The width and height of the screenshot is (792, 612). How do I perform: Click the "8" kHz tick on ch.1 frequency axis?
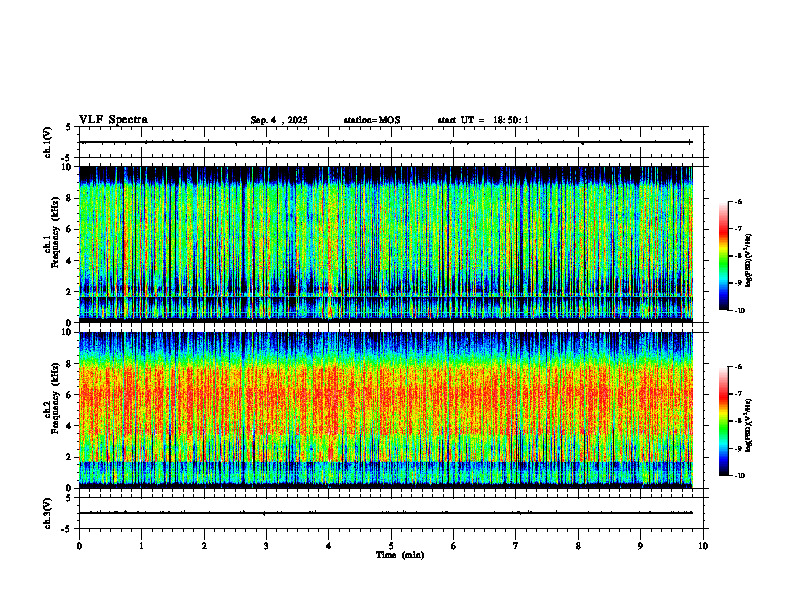pyautogui.click(x=70, y=198)
